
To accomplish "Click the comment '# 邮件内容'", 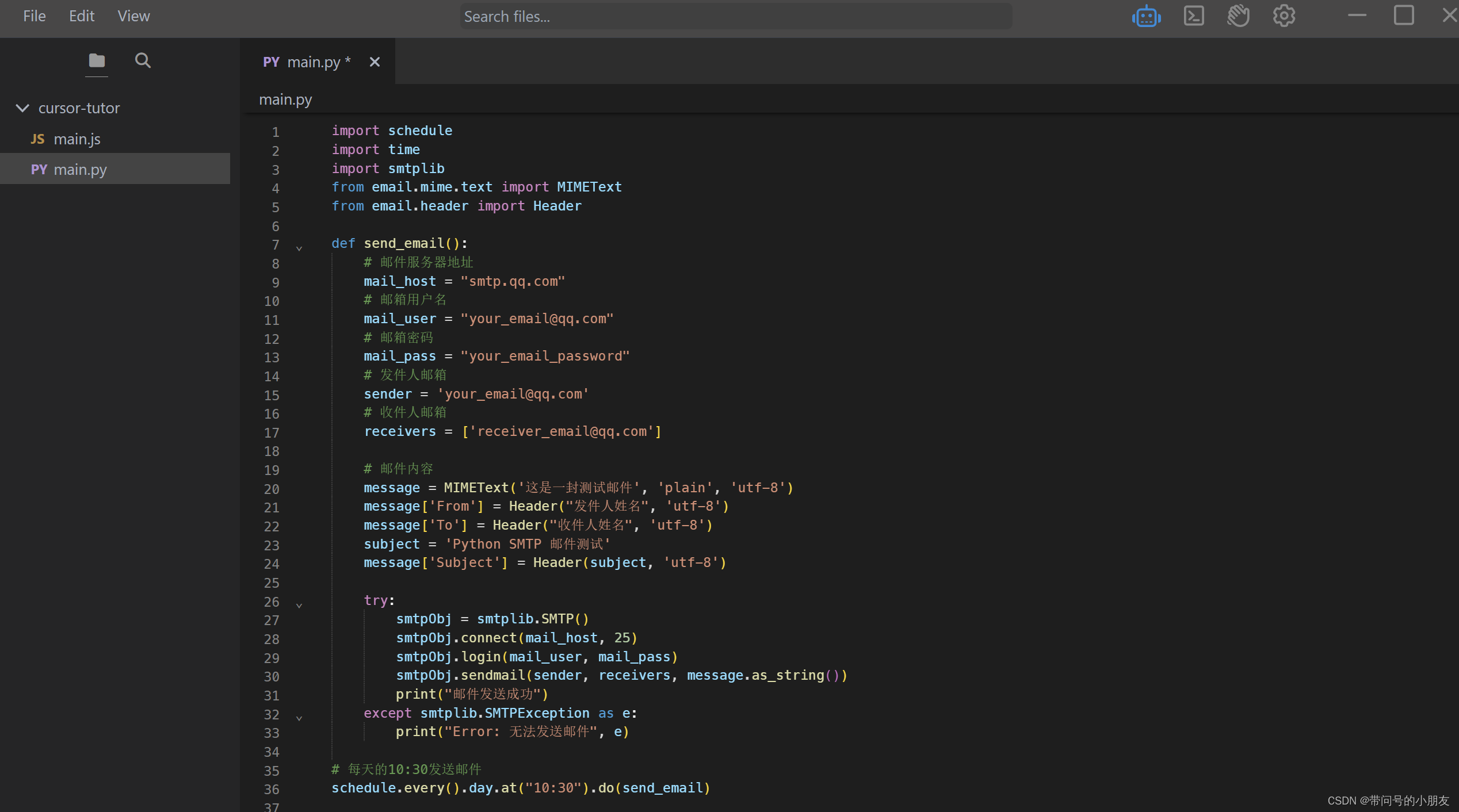I will [x=398, y=469].
